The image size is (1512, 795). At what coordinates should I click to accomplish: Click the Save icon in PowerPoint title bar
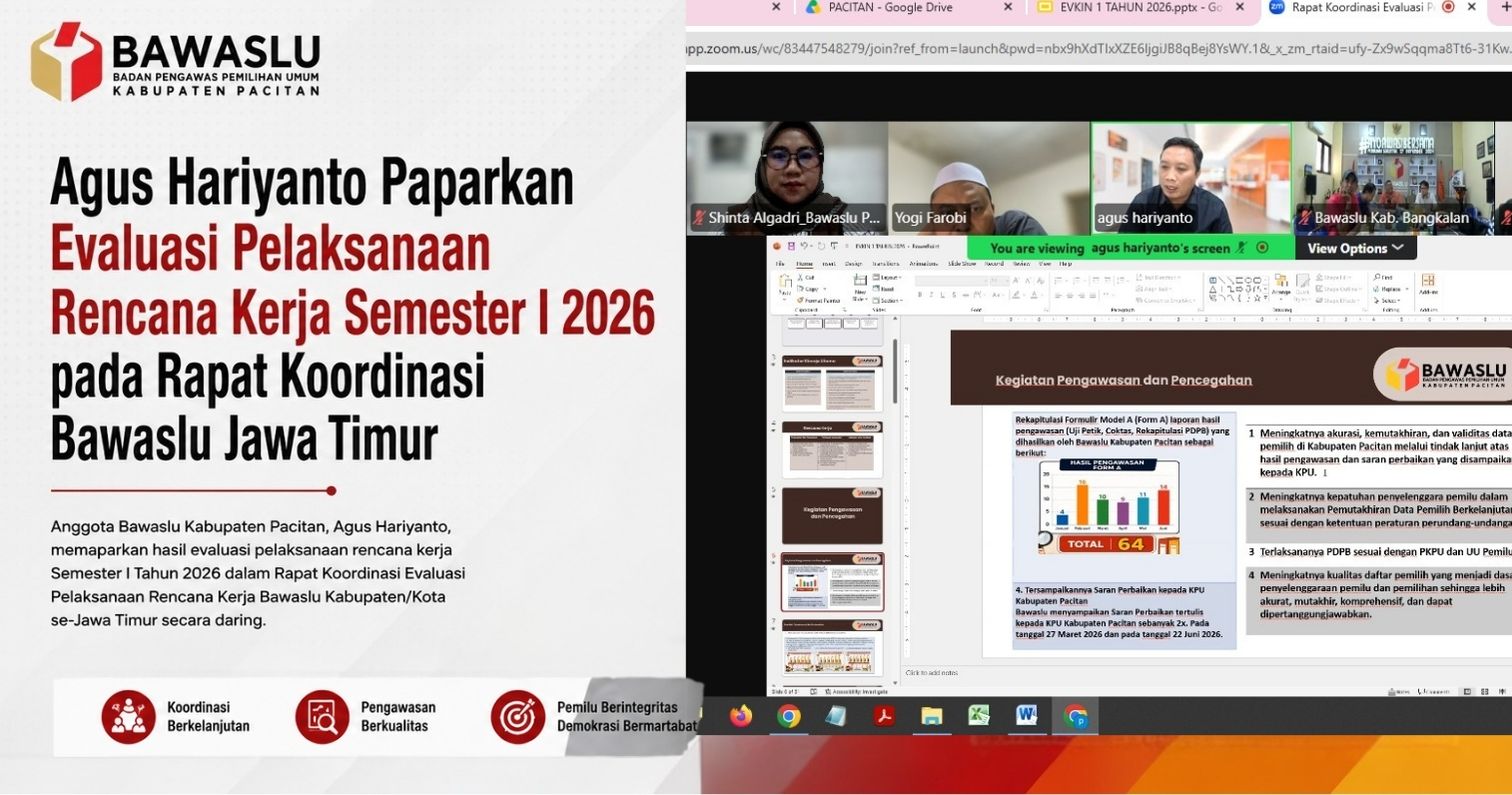pos(791,246)
